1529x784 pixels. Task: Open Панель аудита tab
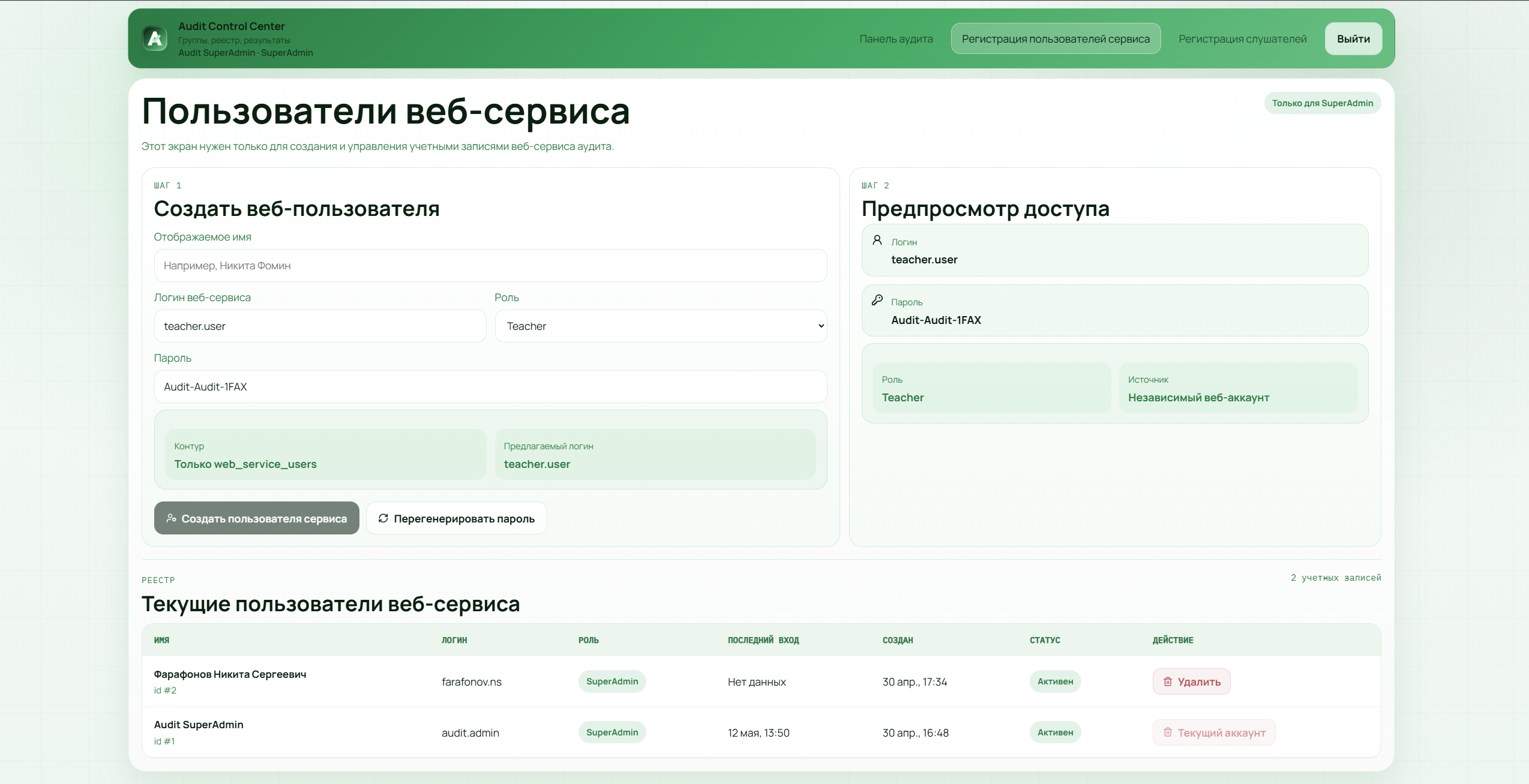click(x=896, y=39)
